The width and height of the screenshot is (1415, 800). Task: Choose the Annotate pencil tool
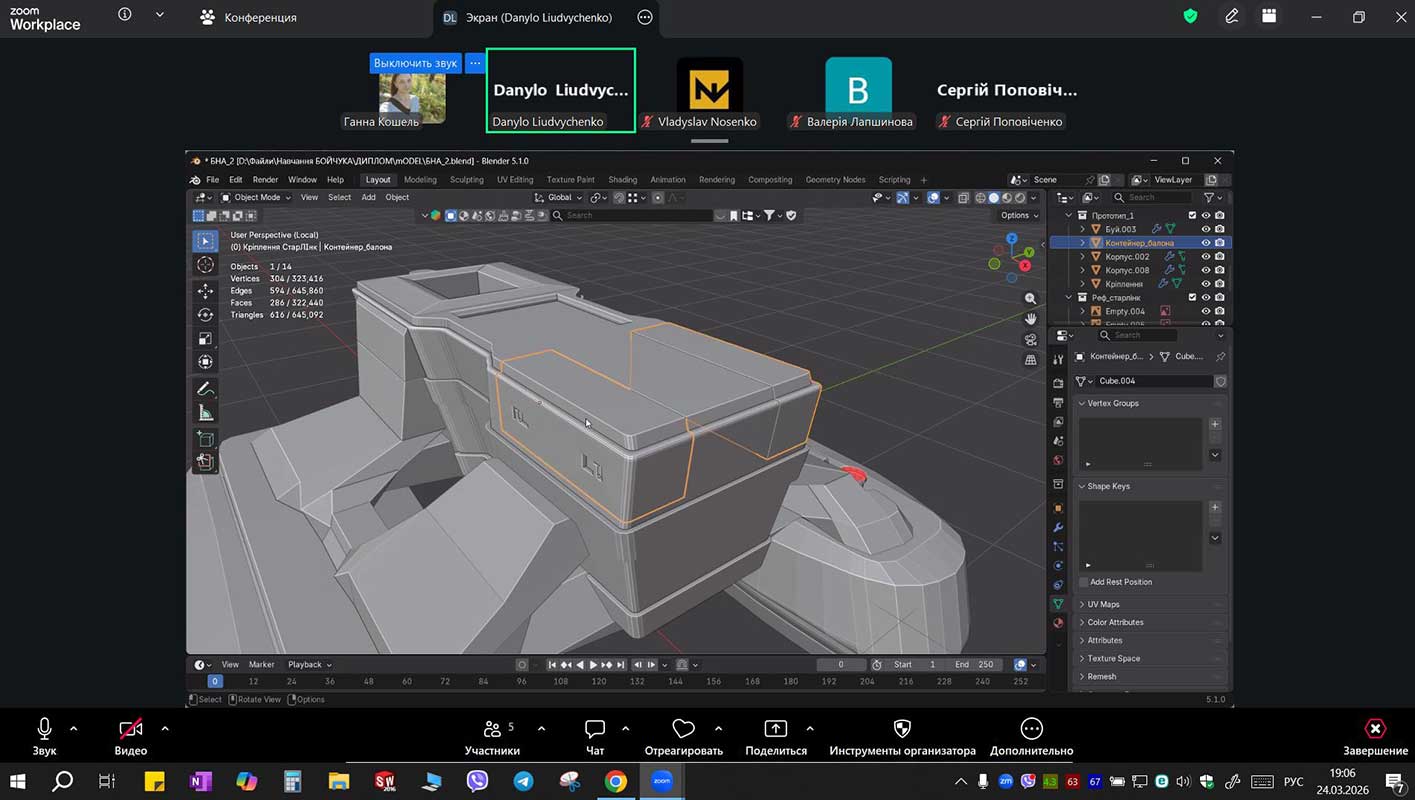205,388
